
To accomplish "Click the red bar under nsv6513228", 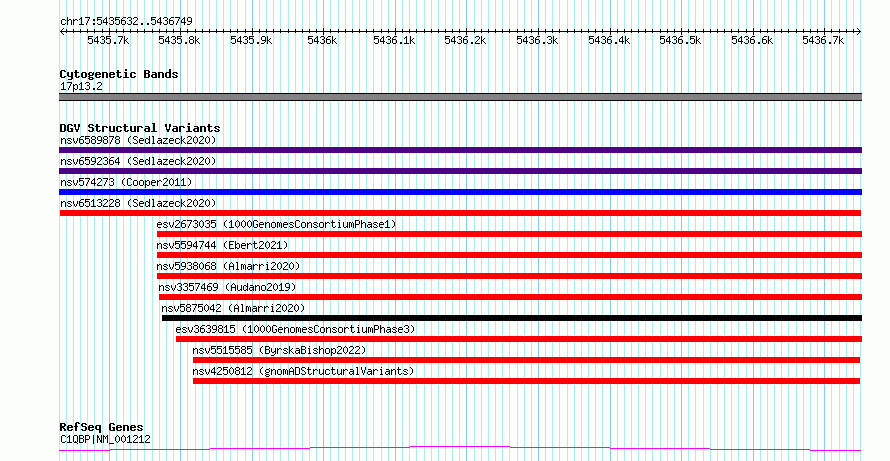I will (x=460, y=213).
